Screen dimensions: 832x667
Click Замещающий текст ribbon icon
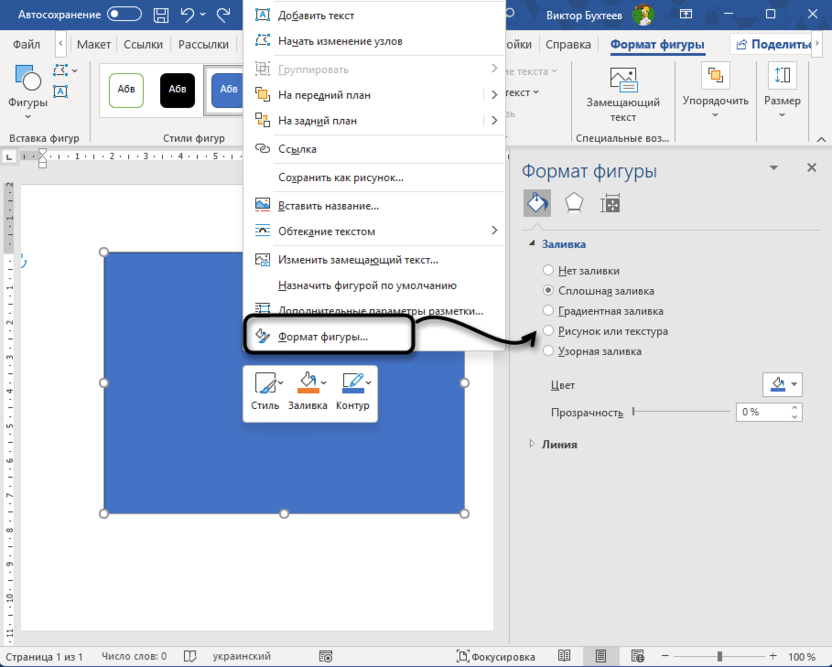coord(623,95)
